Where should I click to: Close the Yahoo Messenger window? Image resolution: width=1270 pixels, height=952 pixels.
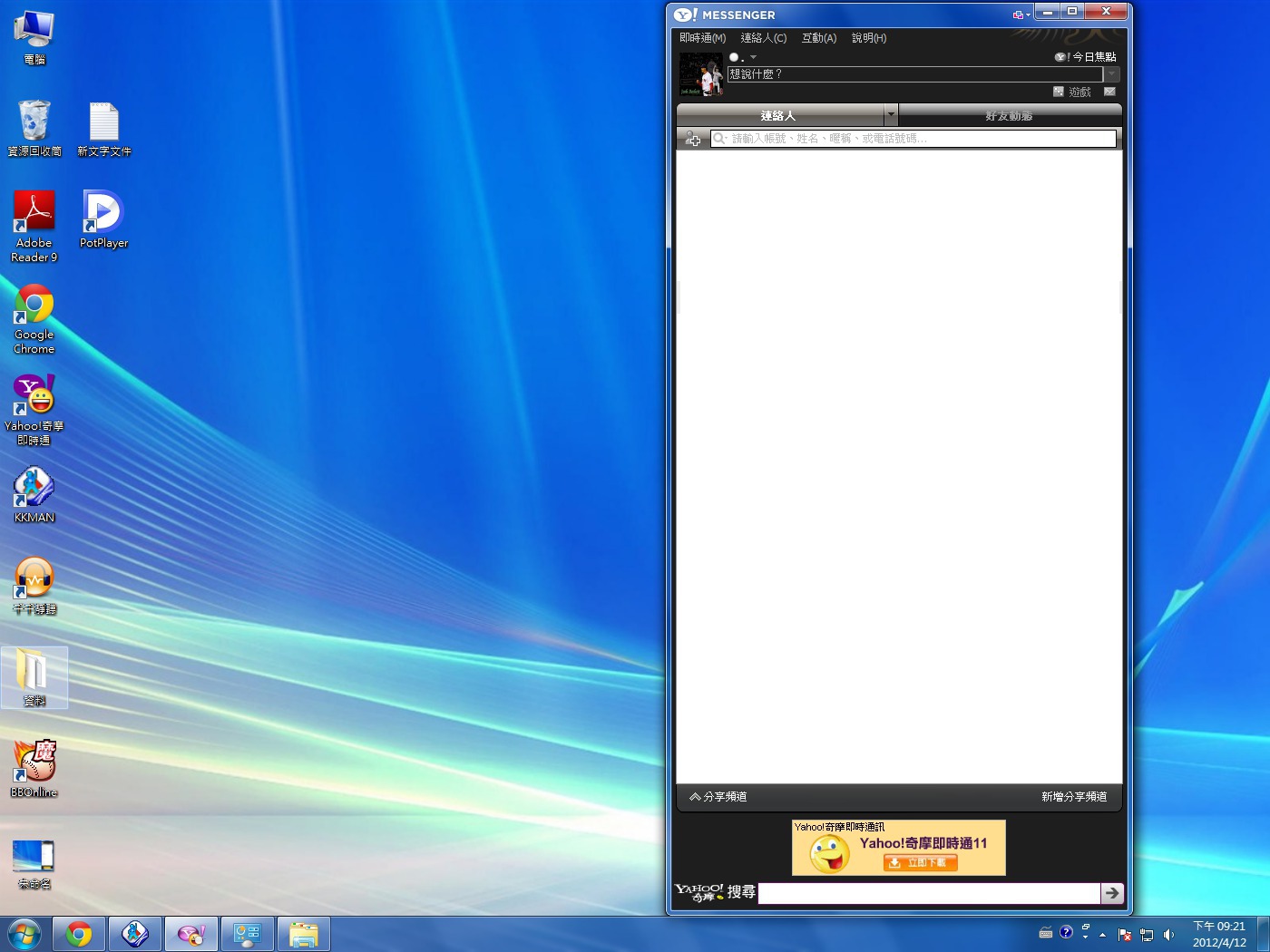coord(1106,12)
